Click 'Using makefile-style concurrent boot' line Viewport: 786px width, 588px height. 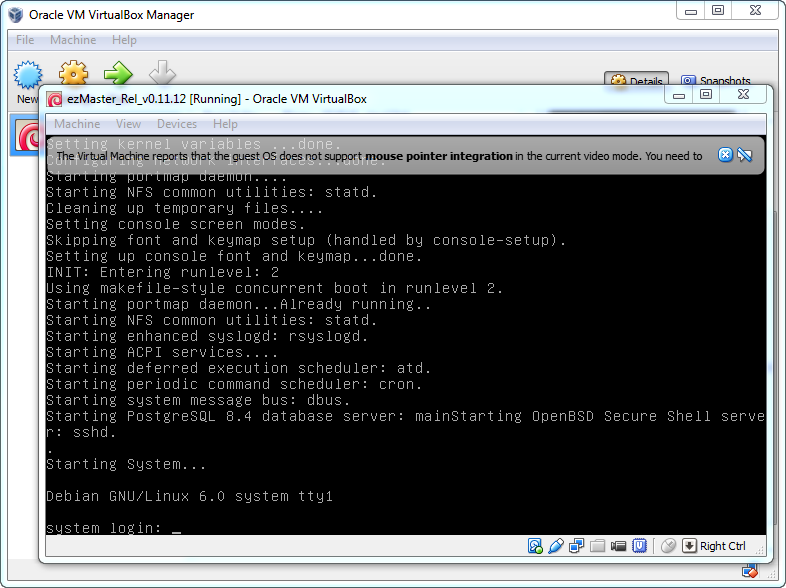click(x=275, y=288)
